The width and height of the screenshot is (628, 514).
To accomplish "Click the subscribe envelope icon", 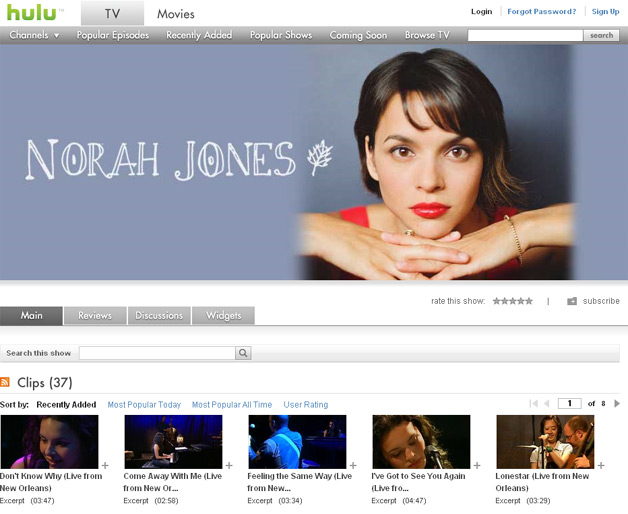I will tap(572, 301).
